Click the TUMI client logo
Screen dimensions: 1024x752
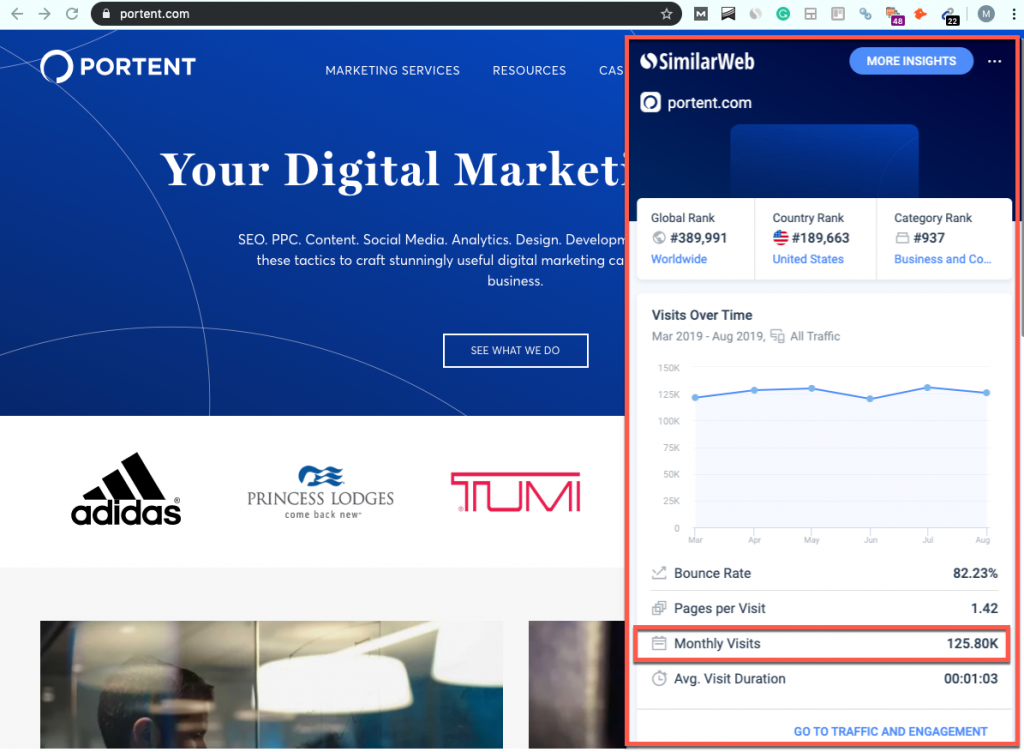tap(515, 492)
